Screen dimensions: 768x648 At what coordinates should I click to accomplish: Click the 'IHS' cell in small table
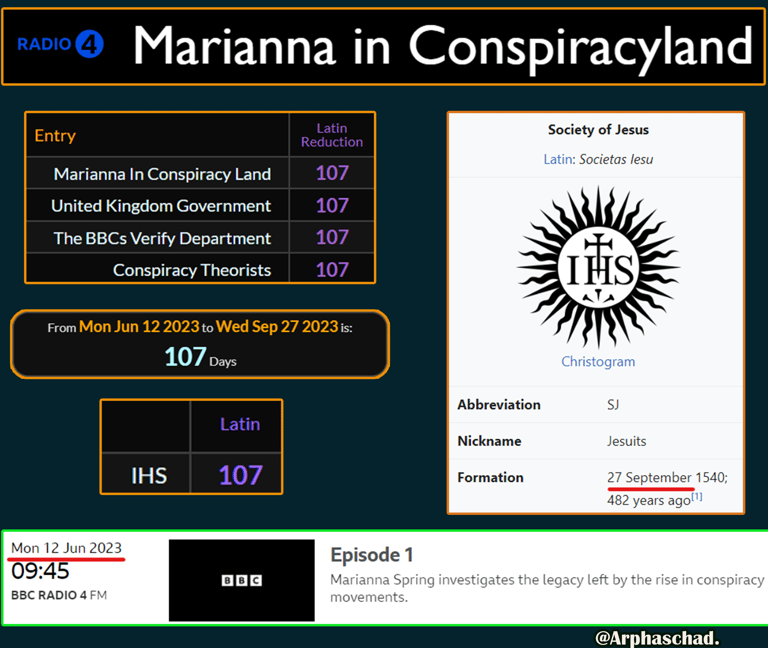point(149,476)
